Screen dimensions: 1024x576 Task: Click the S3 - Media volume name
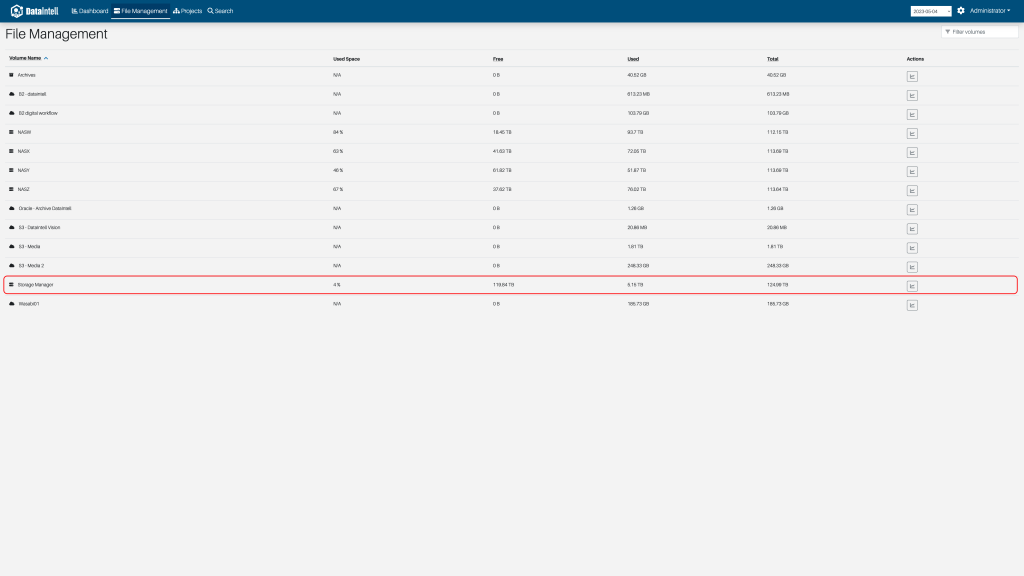29,246
